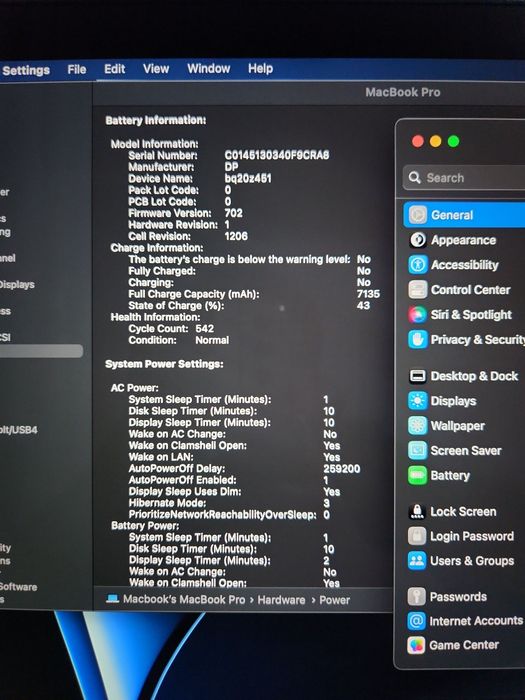
Task: Open the Lock Screen icon
Action: coord(417,511)
